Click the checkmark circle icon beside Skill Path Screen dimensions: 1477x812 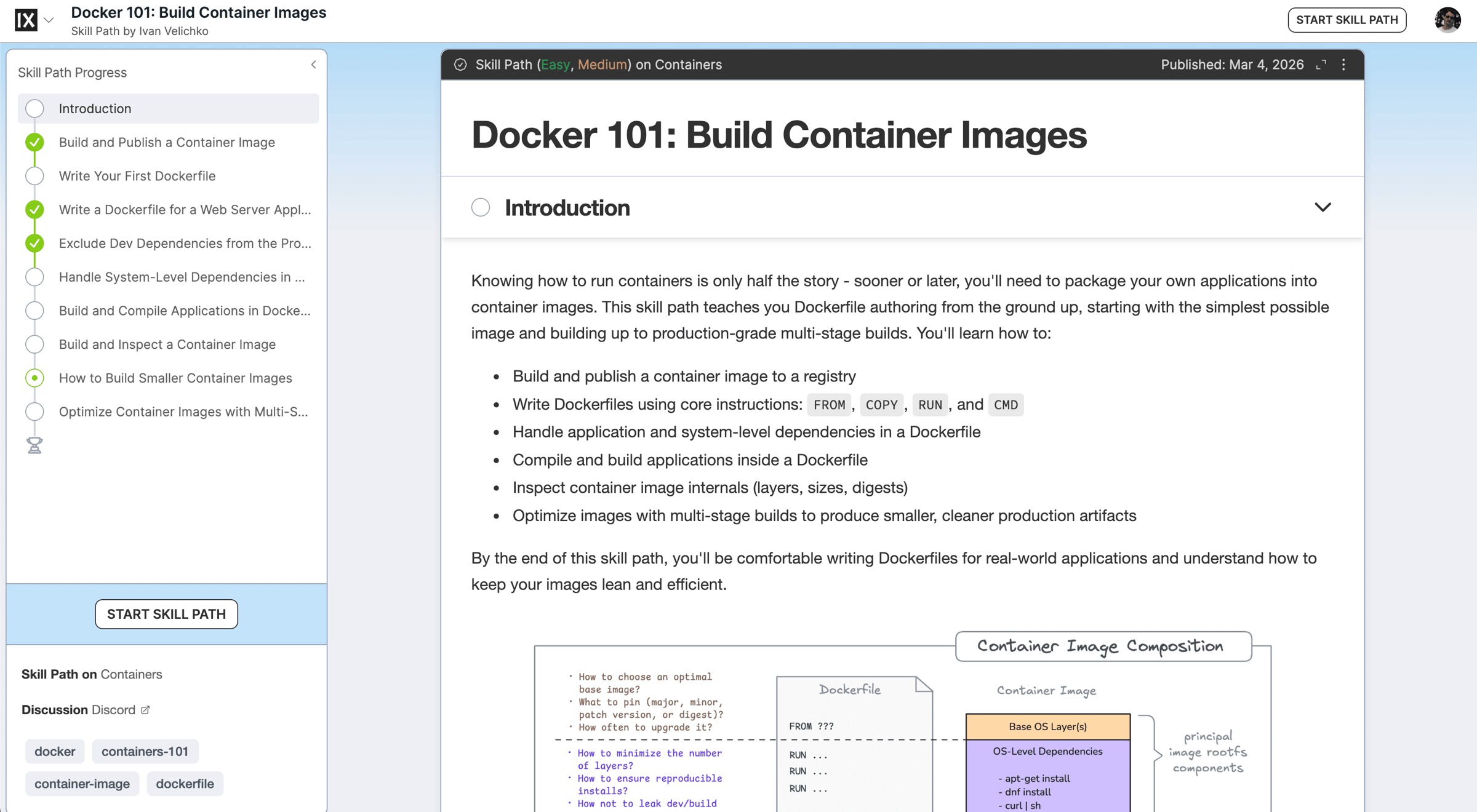pos(460,65)
